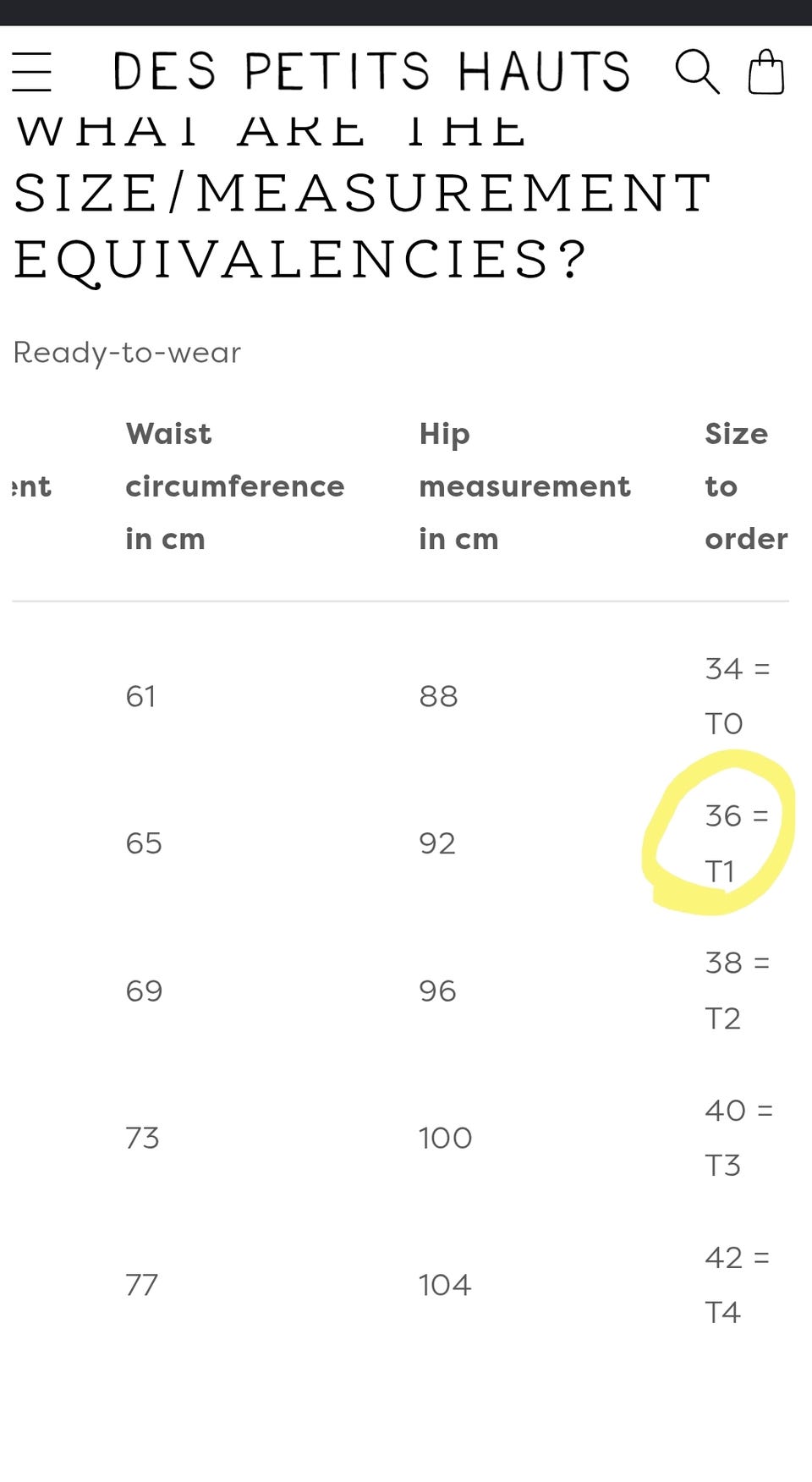Click hip value 100
The image size is (812, 1482).
[x=445, y=1138]
